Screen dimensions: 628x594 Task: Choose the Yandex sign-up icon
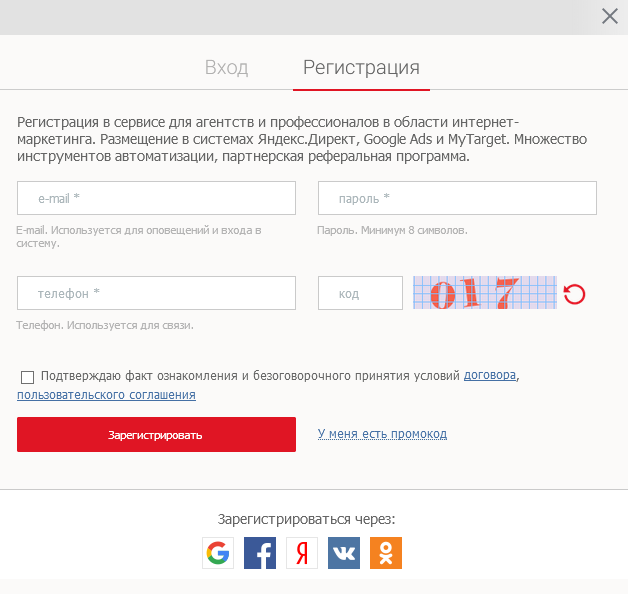tap(302, 553)
